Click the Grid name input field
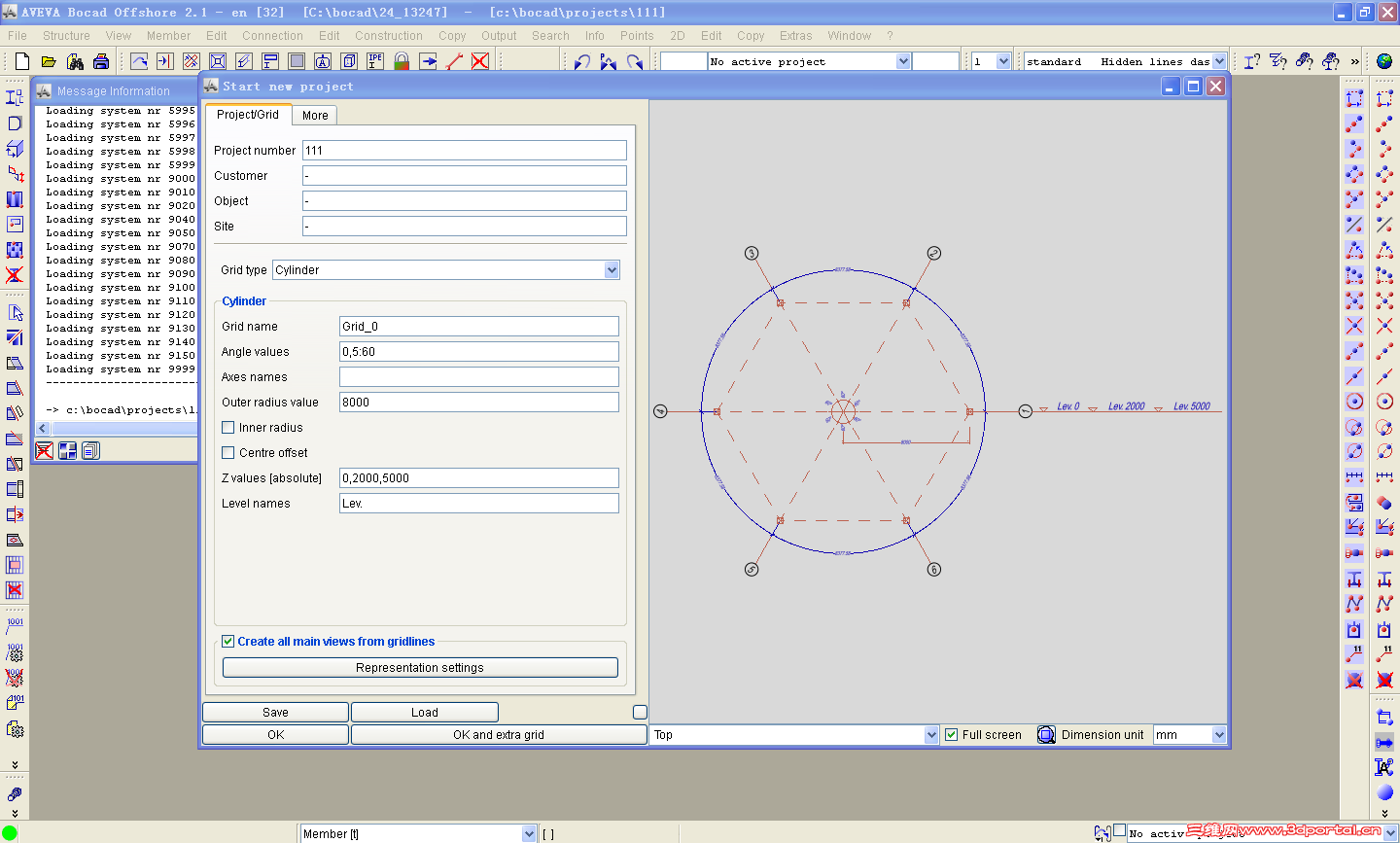 pyautogui.click(x=479, y=327)
